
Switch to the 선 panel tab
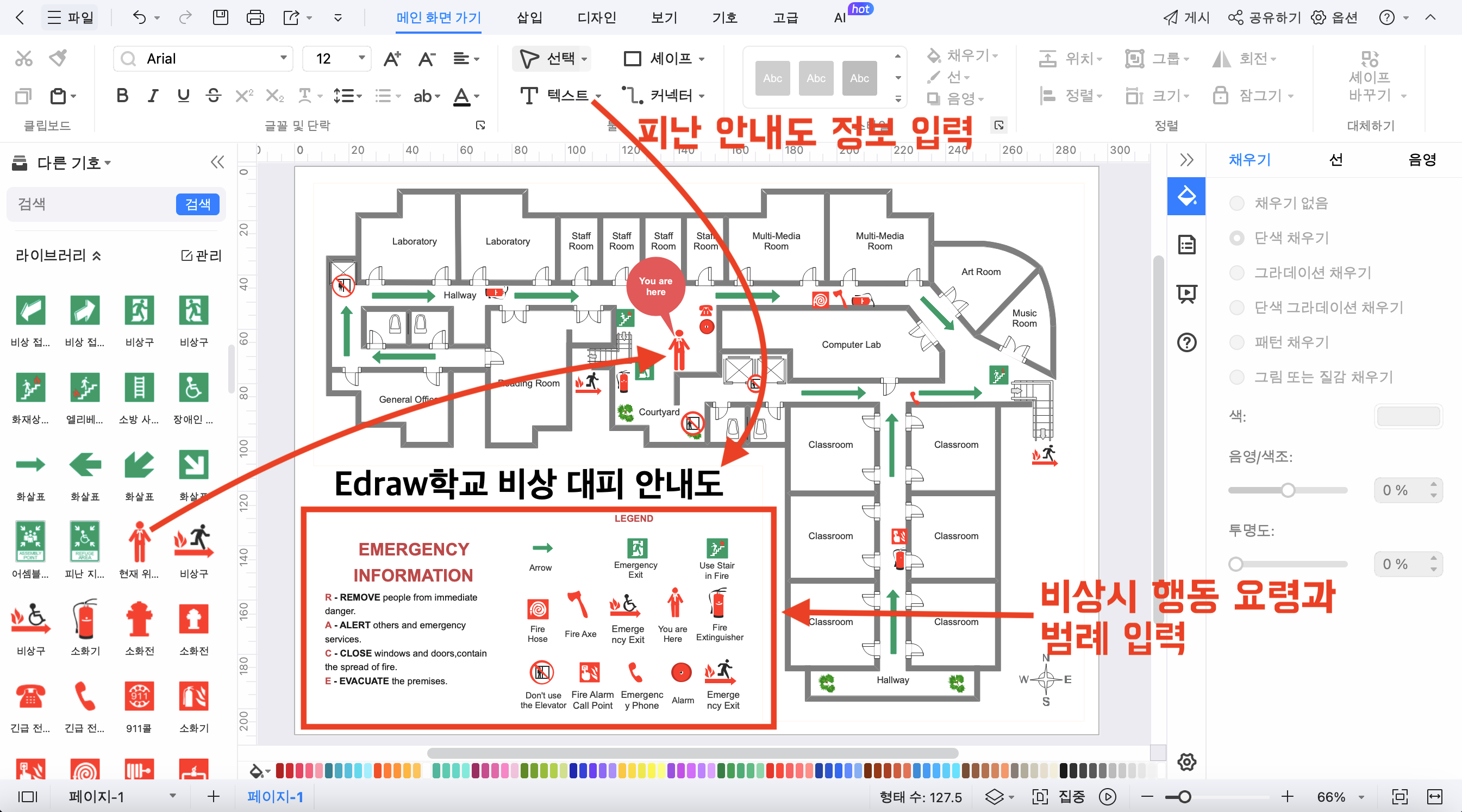[1336, 160]
